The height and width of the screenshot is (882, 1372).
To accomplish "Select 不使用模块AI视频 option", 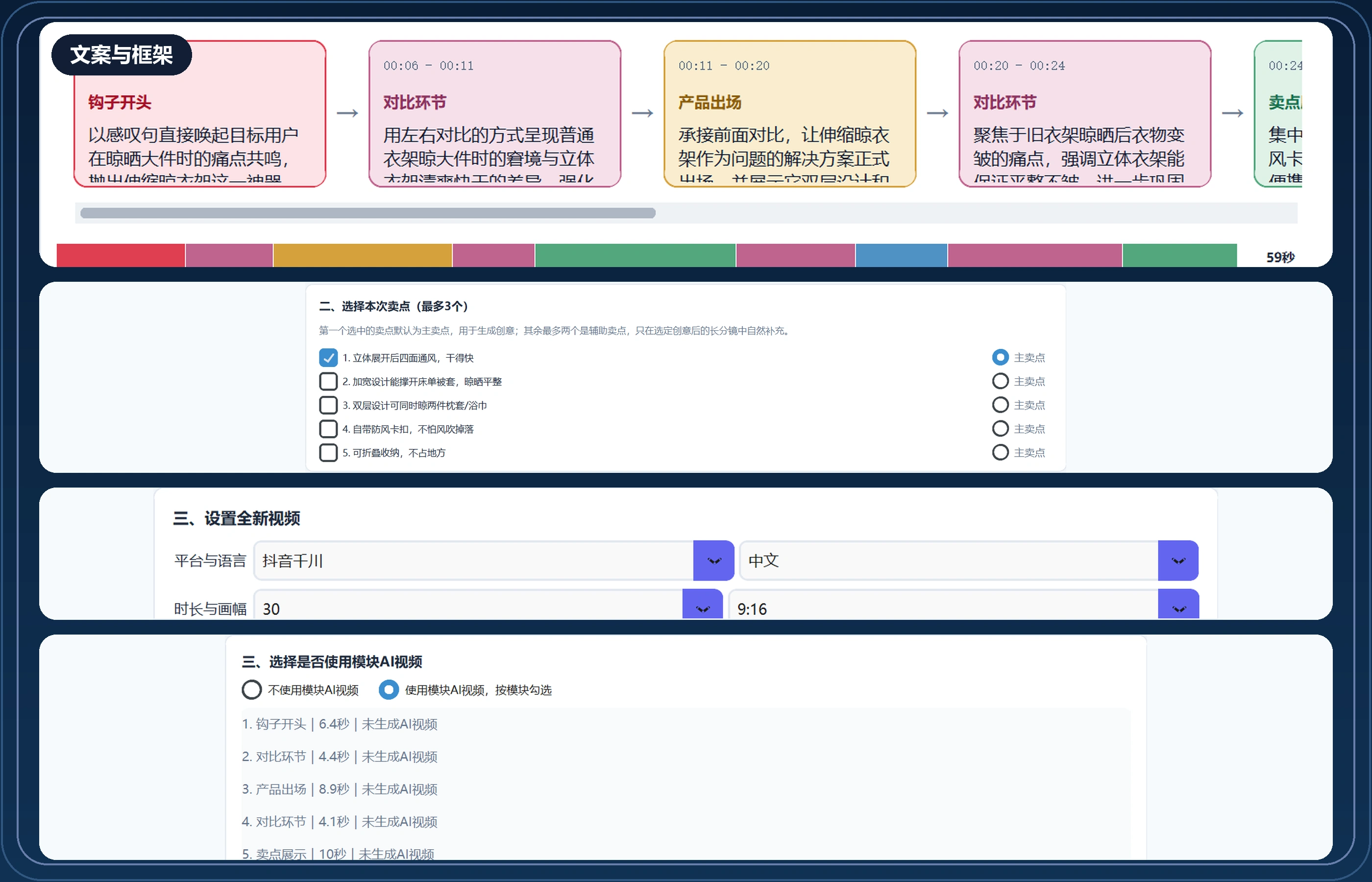I will (x=251, y=689).
